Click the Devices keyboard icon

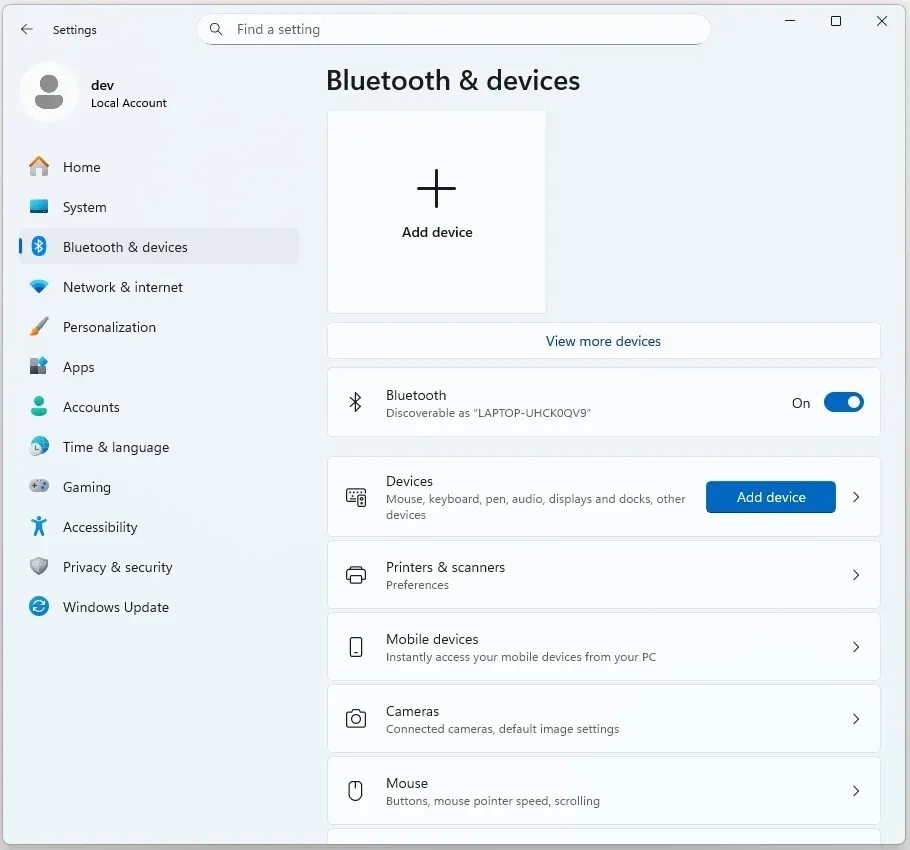tap(356, 497)
